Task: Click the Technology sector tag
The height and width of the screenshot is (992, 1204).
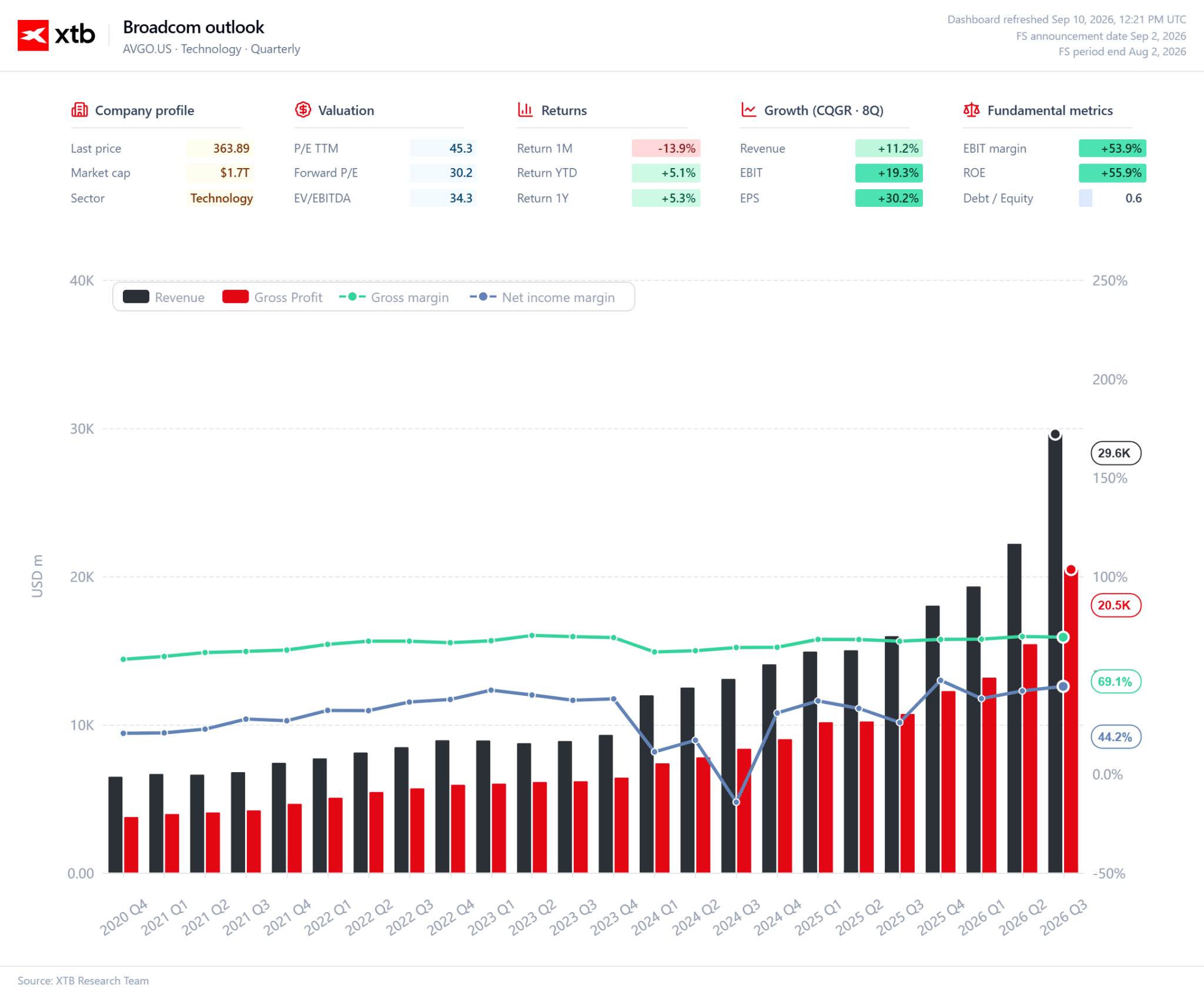Action: (222, 198)
